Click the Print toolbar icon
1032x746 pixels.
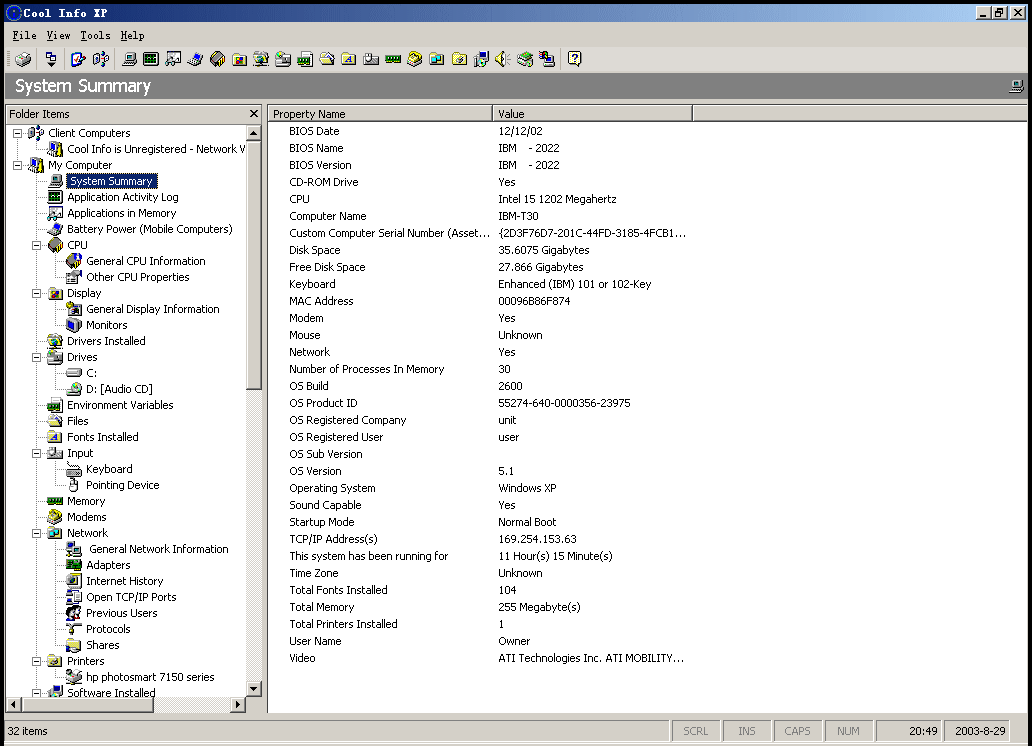pos(23,59)
